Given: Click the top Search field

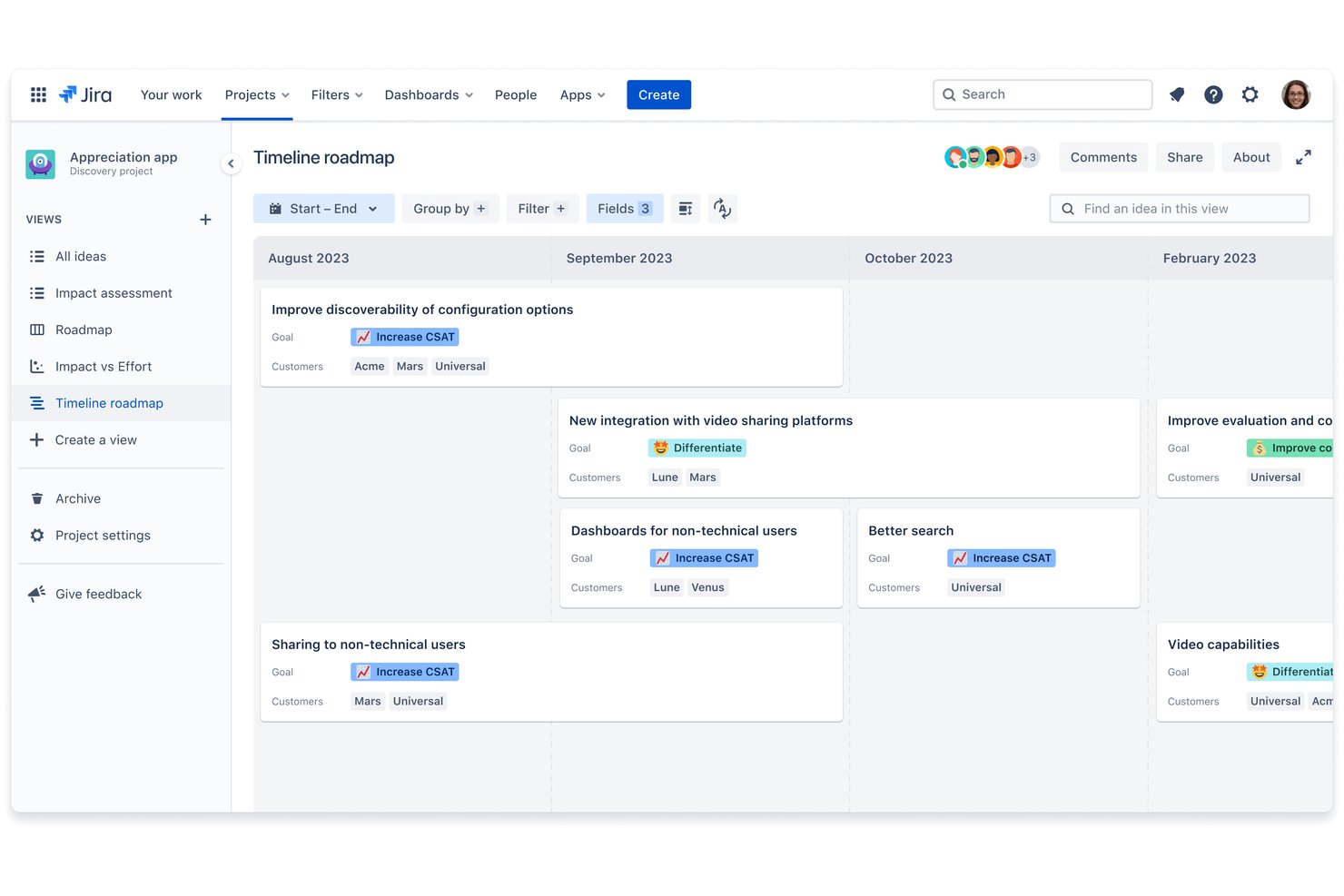Looking at the screenshot, I should point(1043,94).
